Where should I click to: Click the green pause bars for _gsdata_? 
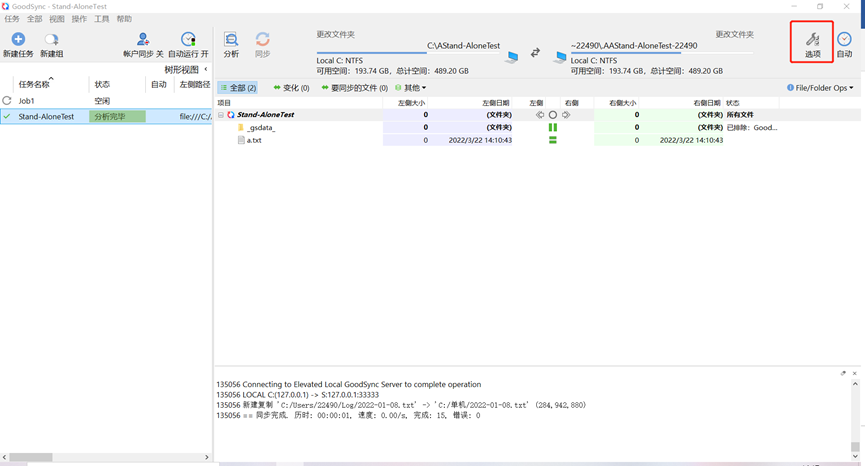pyautogui.click(x=553, y=127)
